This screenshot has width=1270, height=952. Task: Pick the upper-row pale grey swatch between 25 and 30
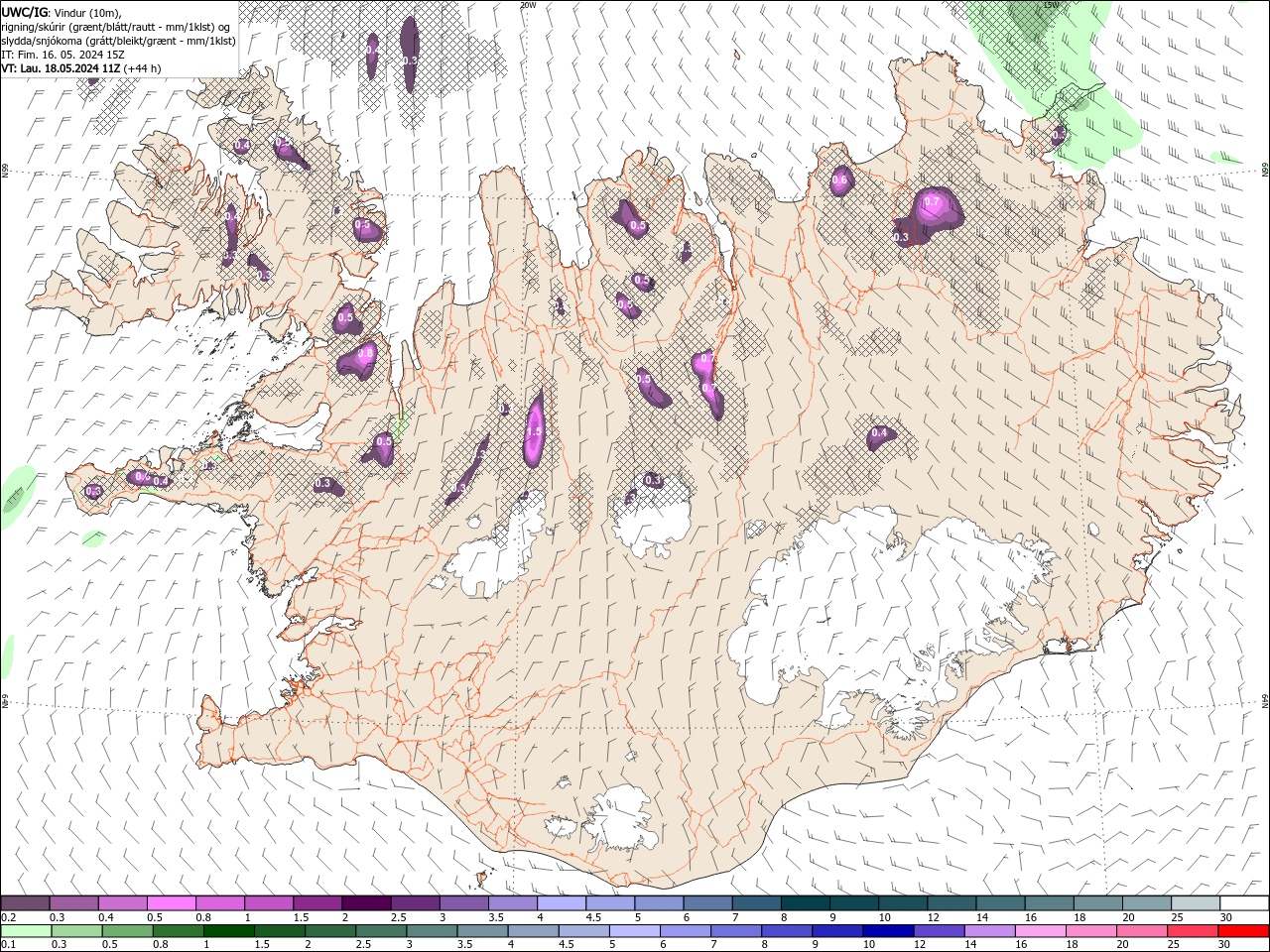coord(1195,903)
